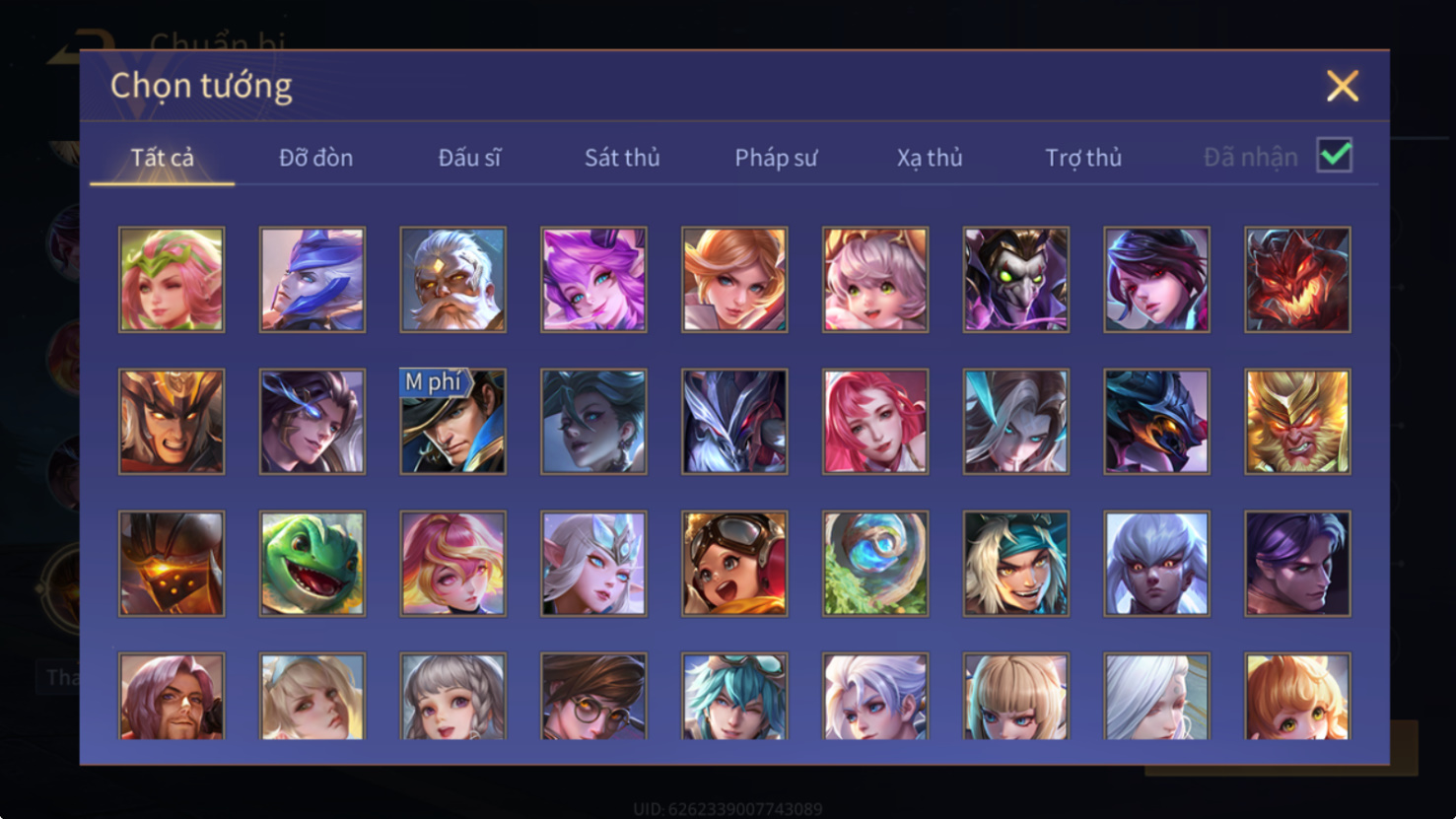
Task: Pick the golden Monkey King hero portrait
Action: 1297,422
